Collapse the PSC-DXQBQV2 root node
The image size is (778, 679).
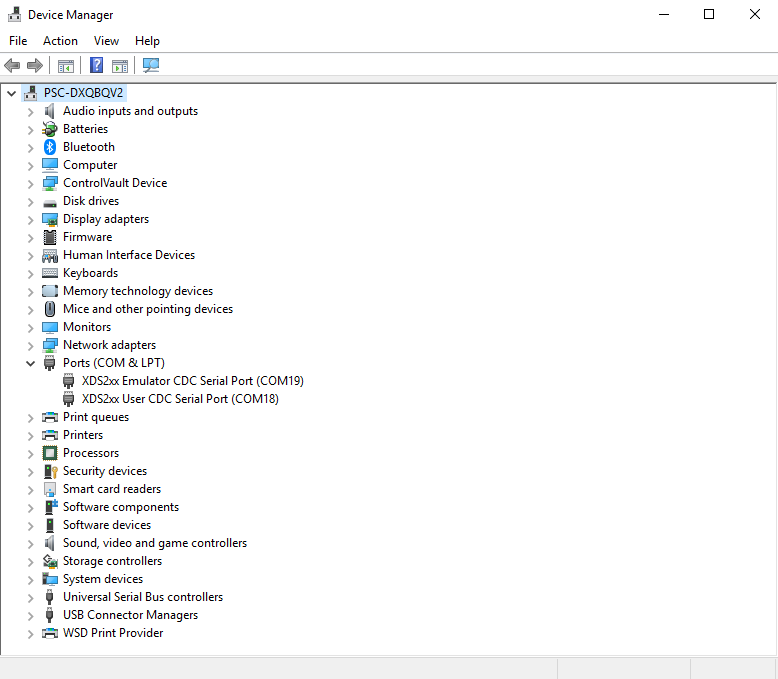(x=11, y=93)
